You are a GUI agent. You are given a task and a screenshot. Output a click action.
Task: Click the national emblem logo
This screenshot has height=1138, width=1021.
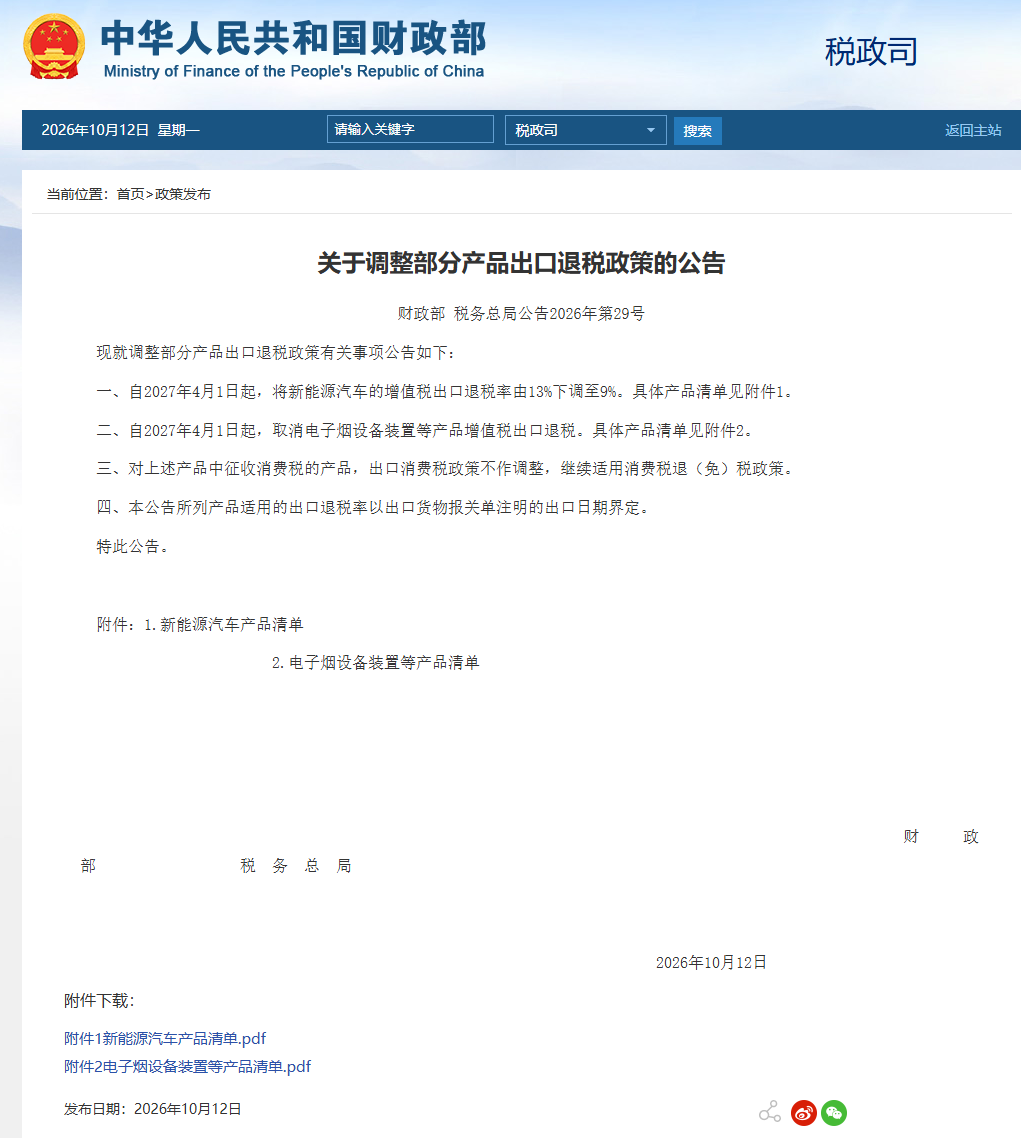pos(54,47)
